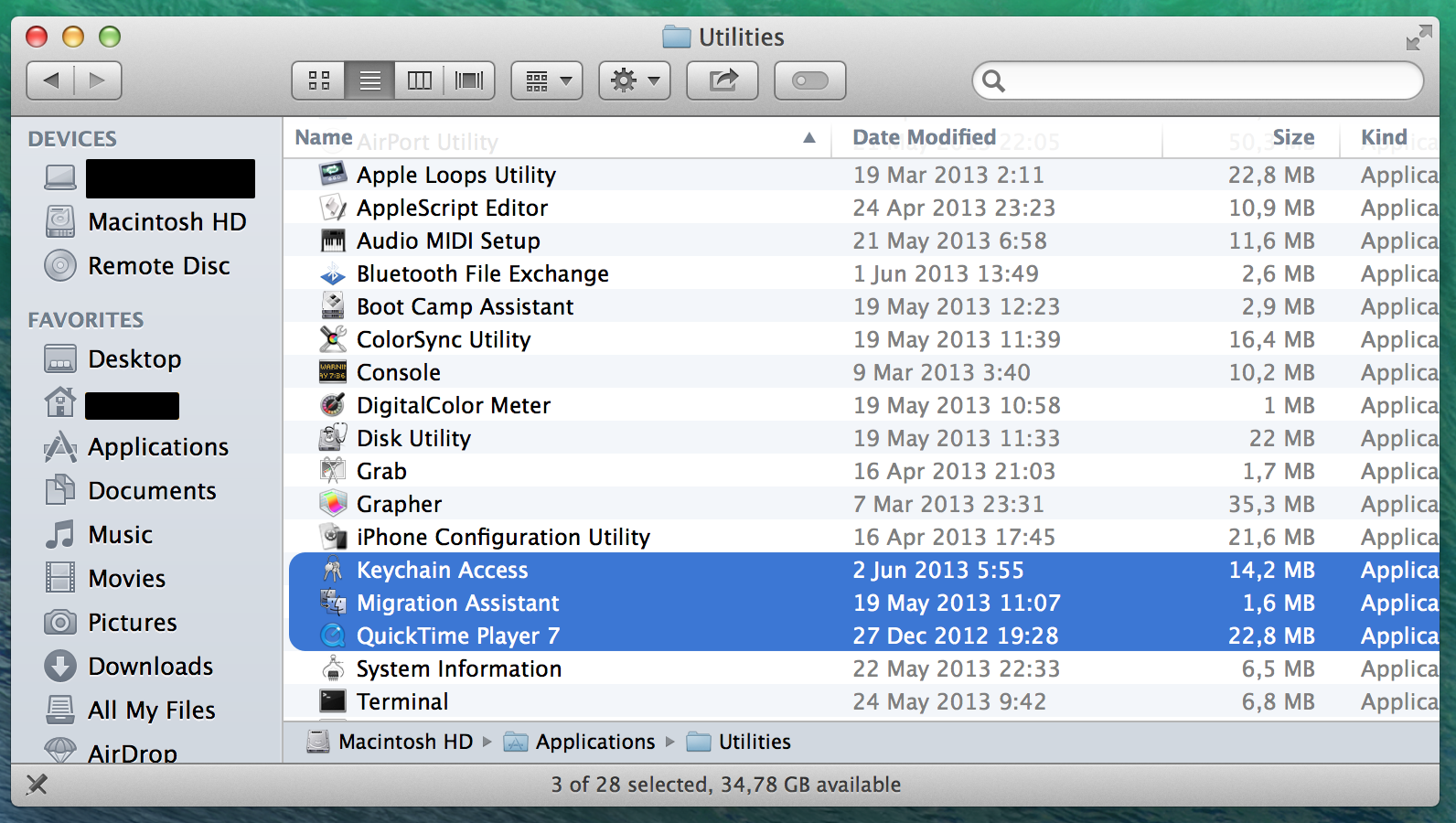This screenshot has width=1456, height=823.
Task: Select the Boot Camp Assistant icon
Action: click(x=333, y=305)
